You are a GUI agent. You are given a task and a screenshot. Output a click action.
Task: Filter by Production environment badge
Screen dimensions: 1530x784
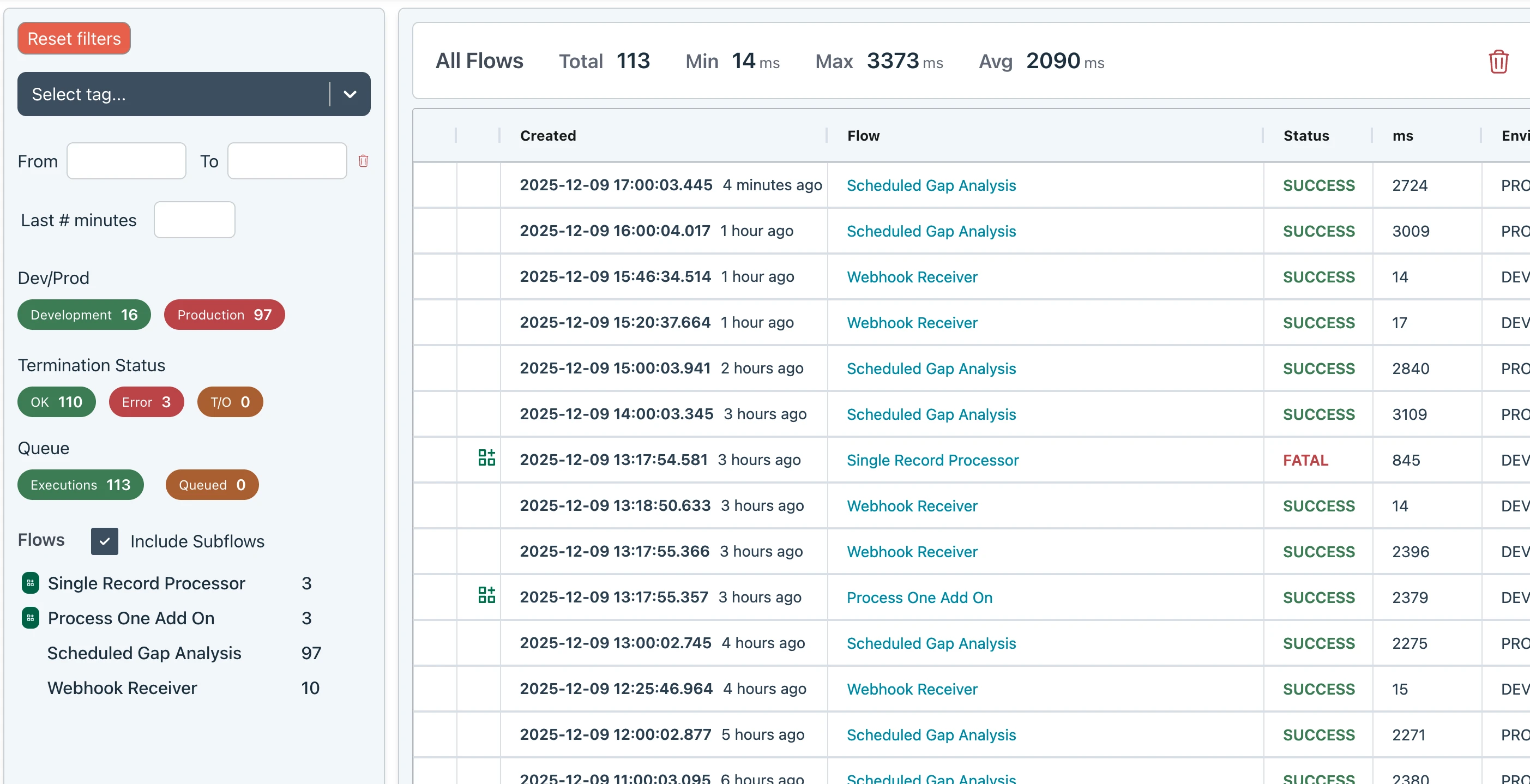coord(224,315)
